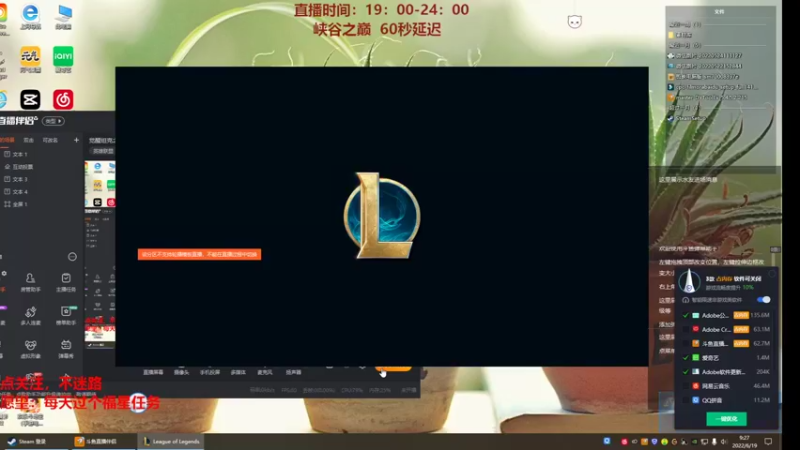Click the microphone icon in system tray

[x=714, y=442]
